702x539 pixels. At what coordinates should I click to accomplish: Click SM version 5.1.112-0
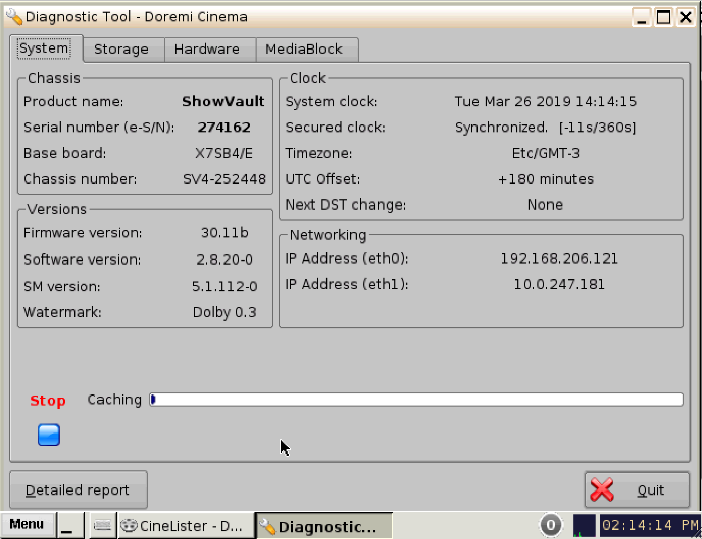[224, 287]
